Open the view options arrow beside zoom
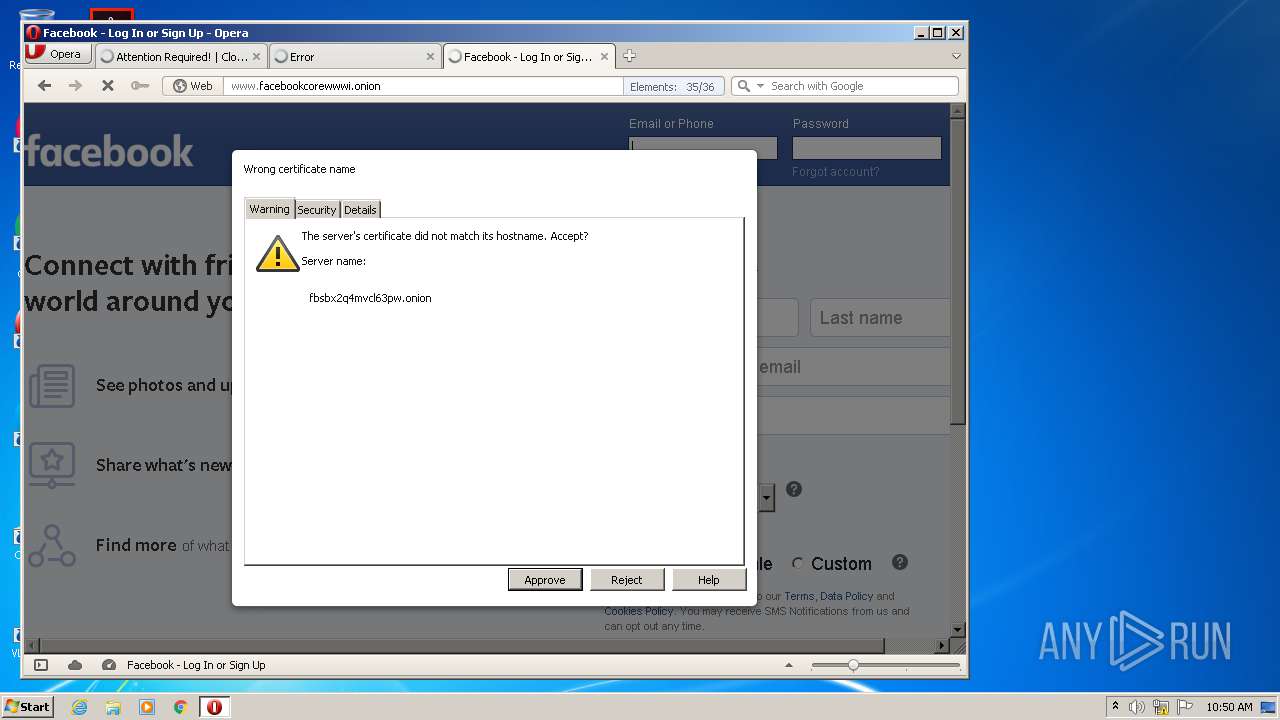The image size is (1280, 720). [788, 665]
